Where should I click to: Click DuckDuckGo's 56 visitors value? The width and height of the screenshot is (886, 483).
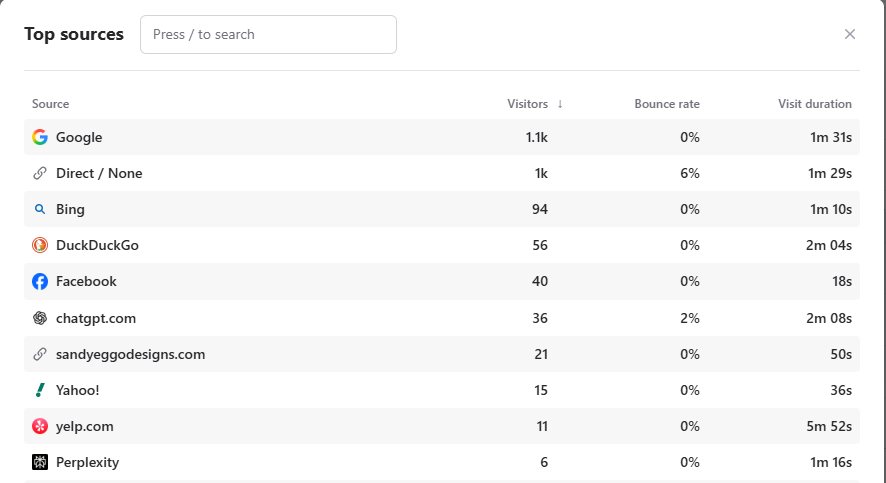click(x=540, y=245)
